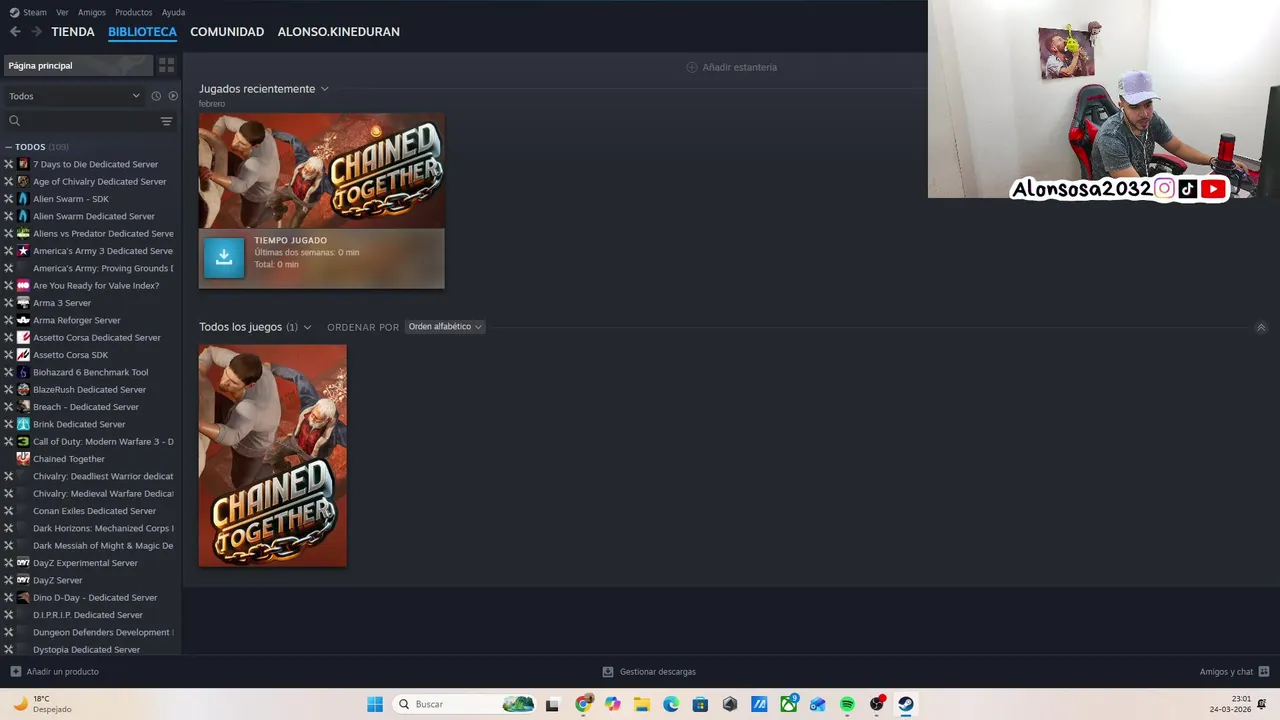Open the TIENDA tab
1280x720 pixels.
73,32
